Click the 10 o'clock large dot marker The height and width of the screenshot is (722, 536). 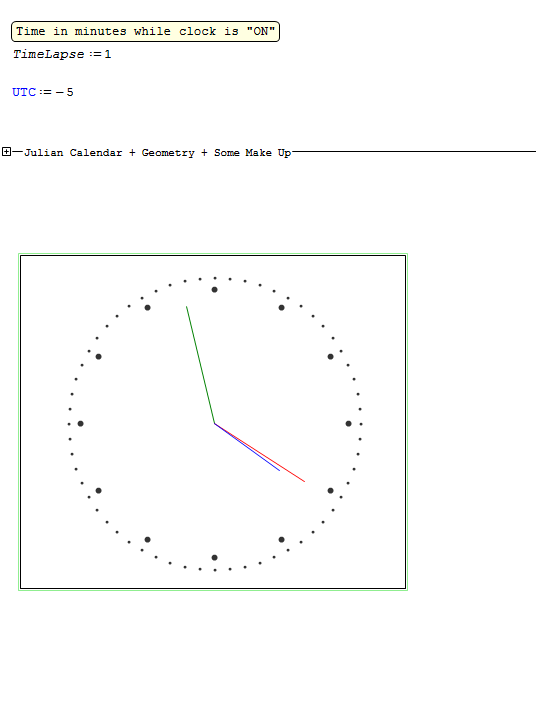click(99, 356)
